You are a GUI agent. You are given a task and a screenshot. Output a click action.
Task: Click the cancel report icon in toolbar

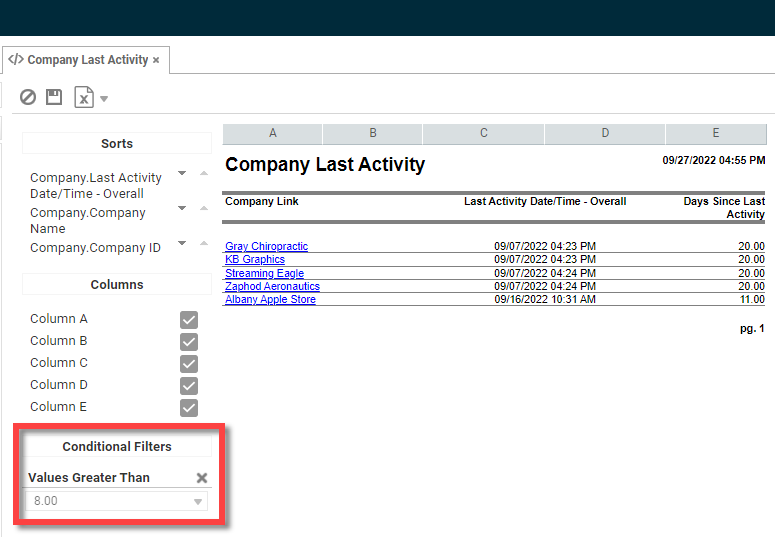click(x=28, y=97)
